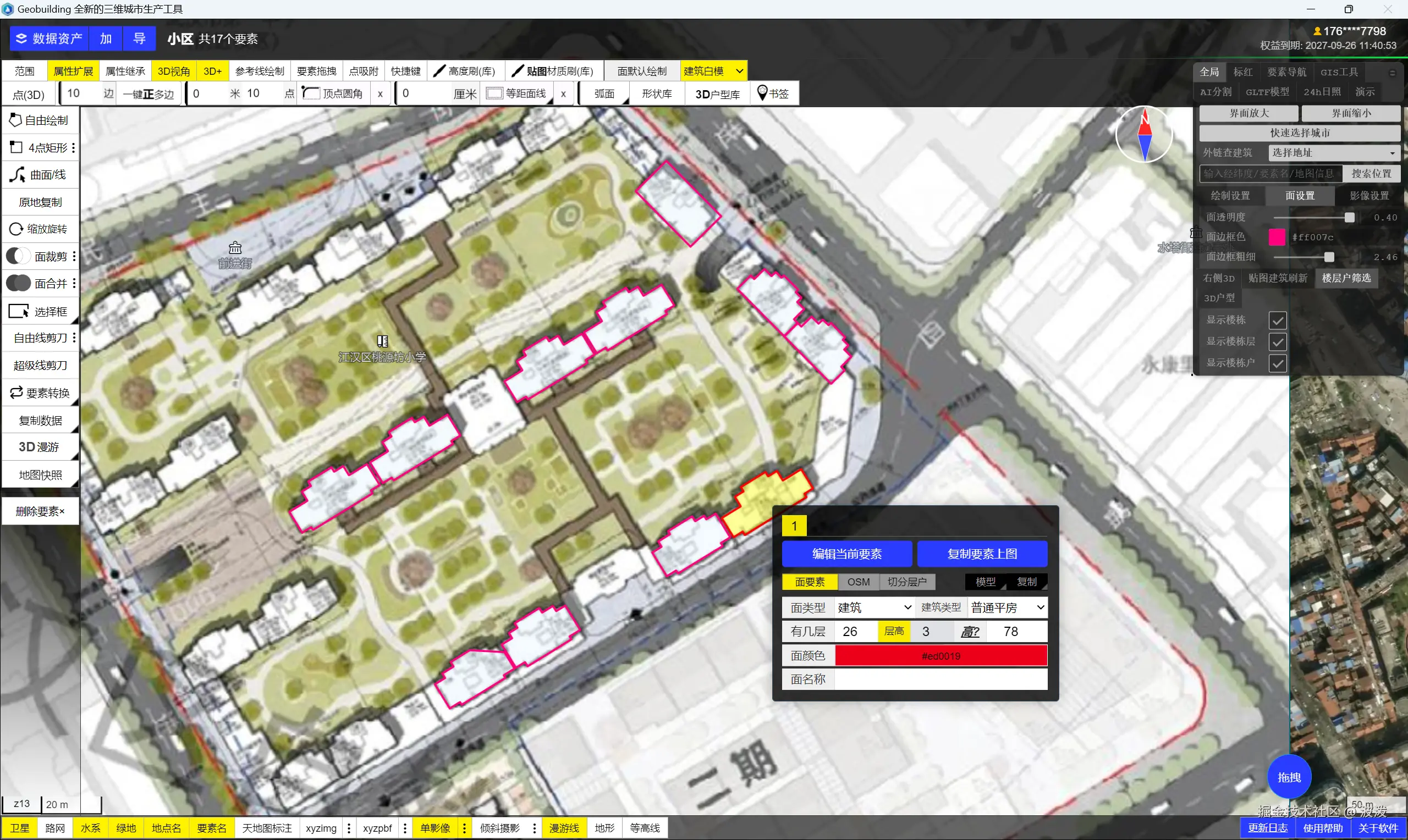Screen dimensions: 1408x840
Task: Uncheck the 显示楼栋户 checkbox
Action: coord(1277,363)
